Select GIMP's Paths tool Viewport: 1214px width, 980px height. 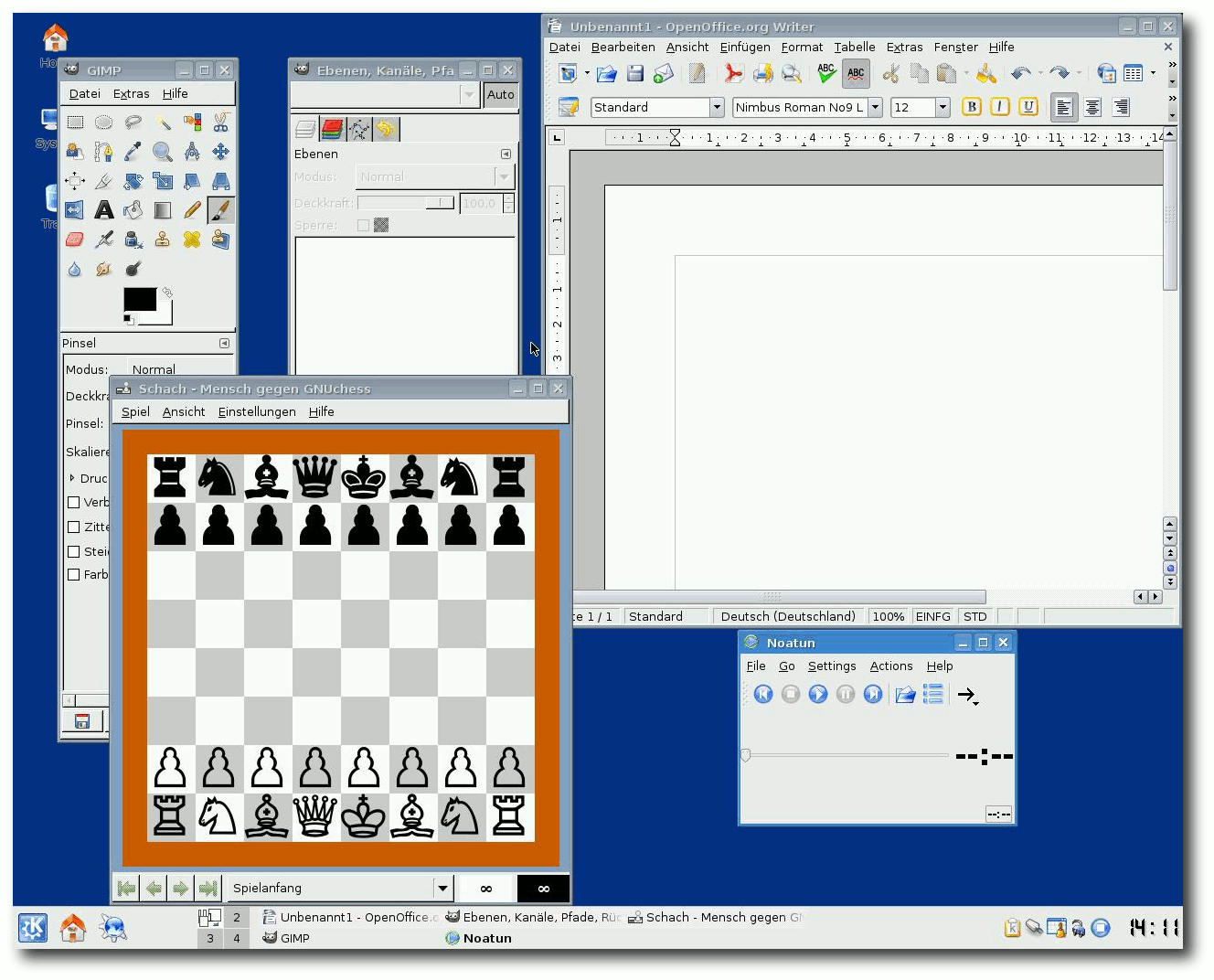[104, 152]
